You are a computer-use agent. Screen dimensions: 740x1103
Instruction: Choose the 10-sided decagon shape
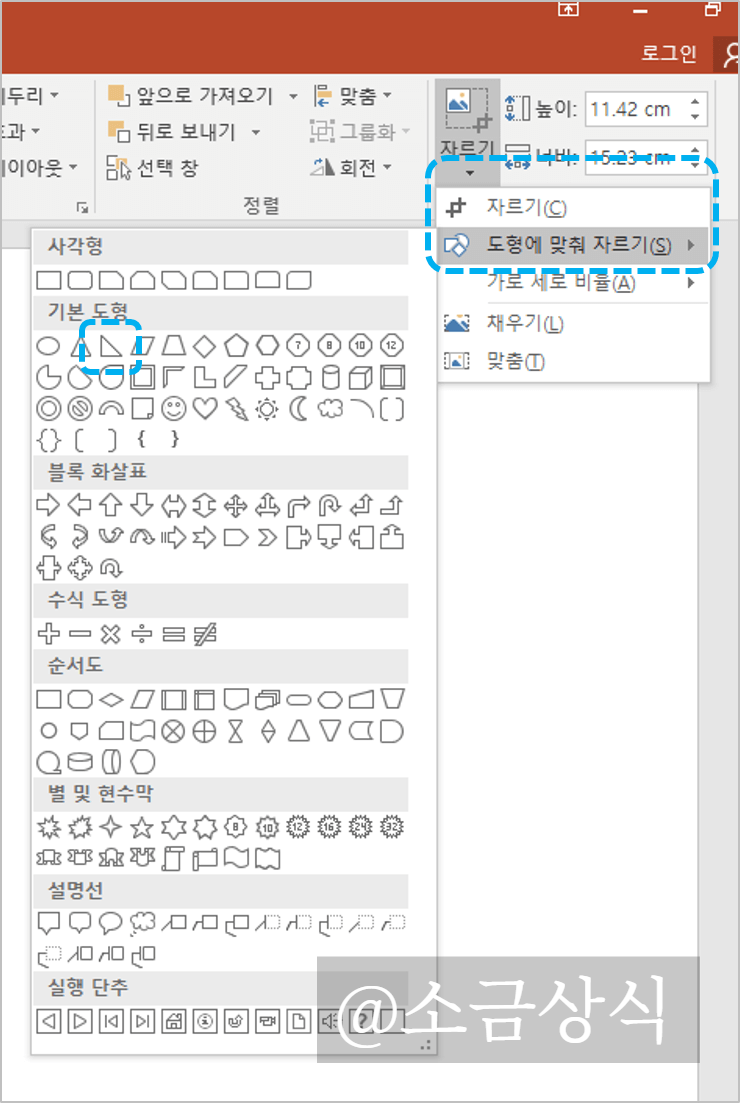coord(361,345)
